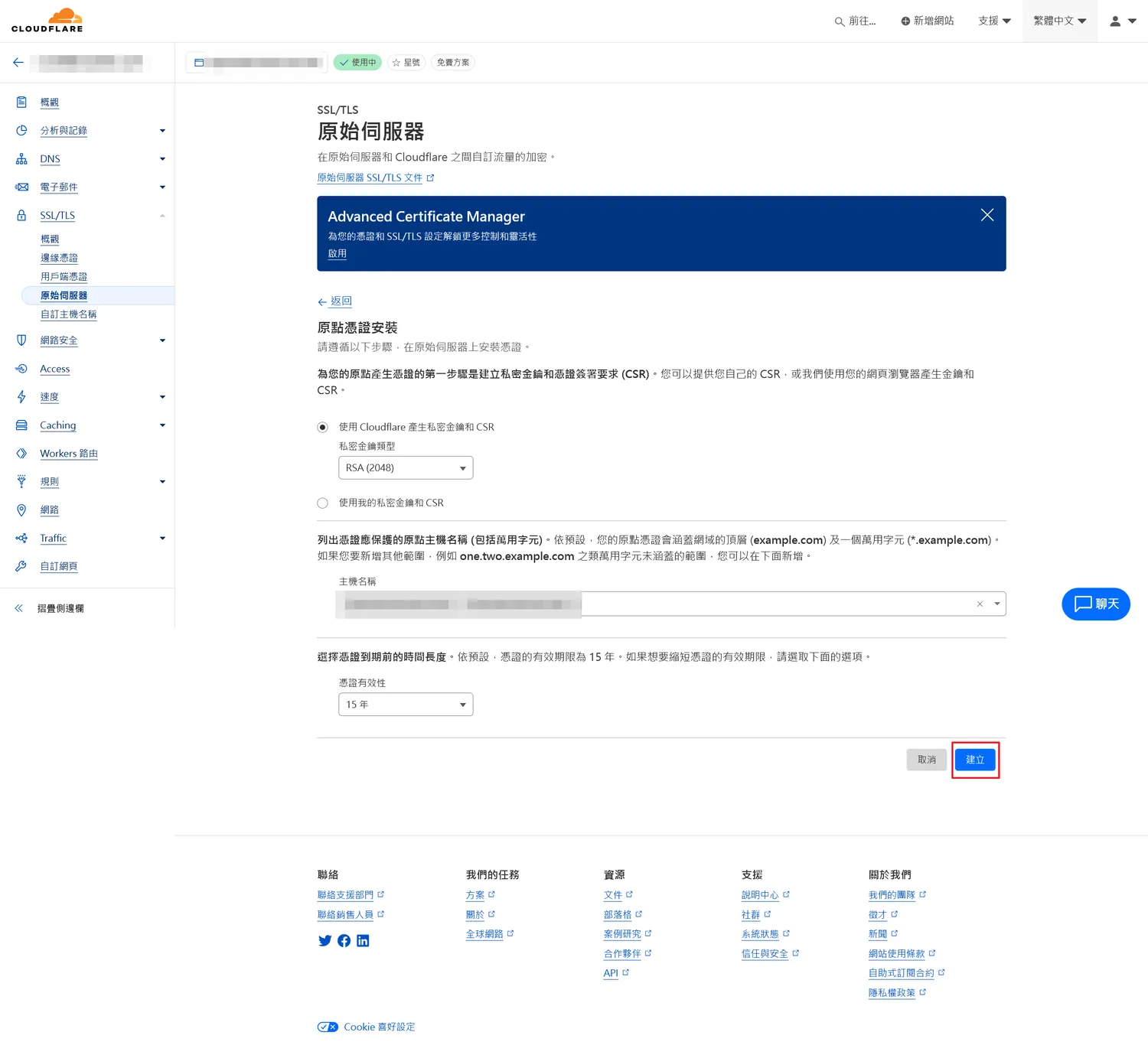
Task: Open the user account icon menu
Action: pyautogui.click(x=1122, y=21)
